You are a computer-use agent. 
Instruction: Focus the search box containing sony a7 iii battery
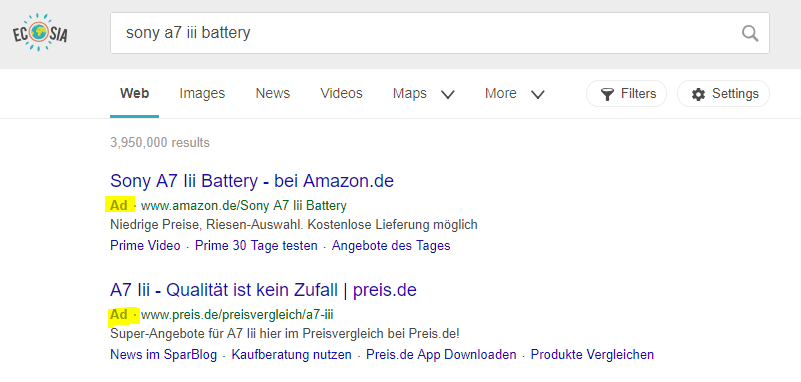pos(439,33)
